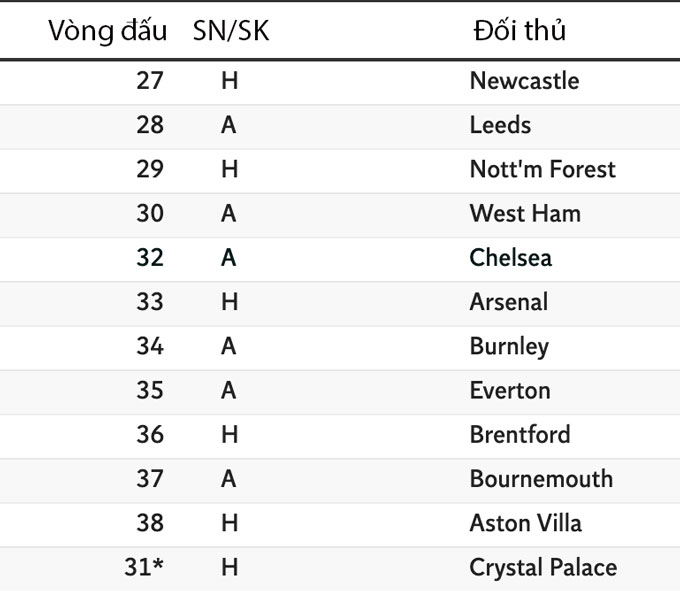Screen dimensions: 680x591
Task: Click the "Đối thủ" column header
Action: 519,31
